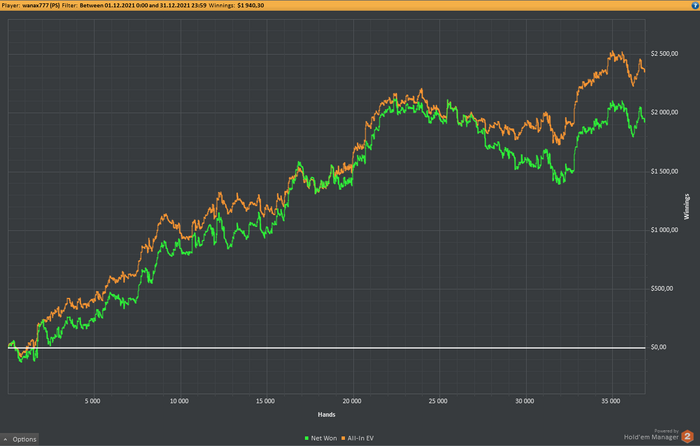The image size is (700, 446).
Task: Click the $2 500,00 label on the Winnings axis
Action: tap(664, 54)
